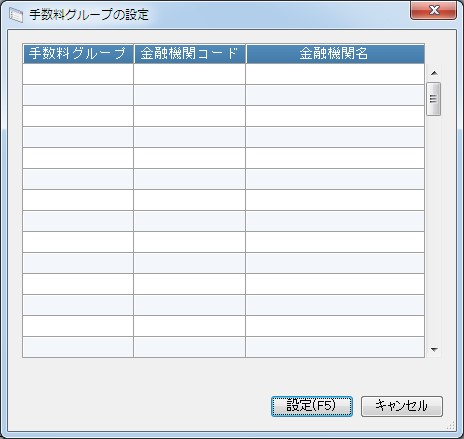The image size is (464, 439).
Task: Click the 金融機関名 column header
Action: tap(335, 54)
